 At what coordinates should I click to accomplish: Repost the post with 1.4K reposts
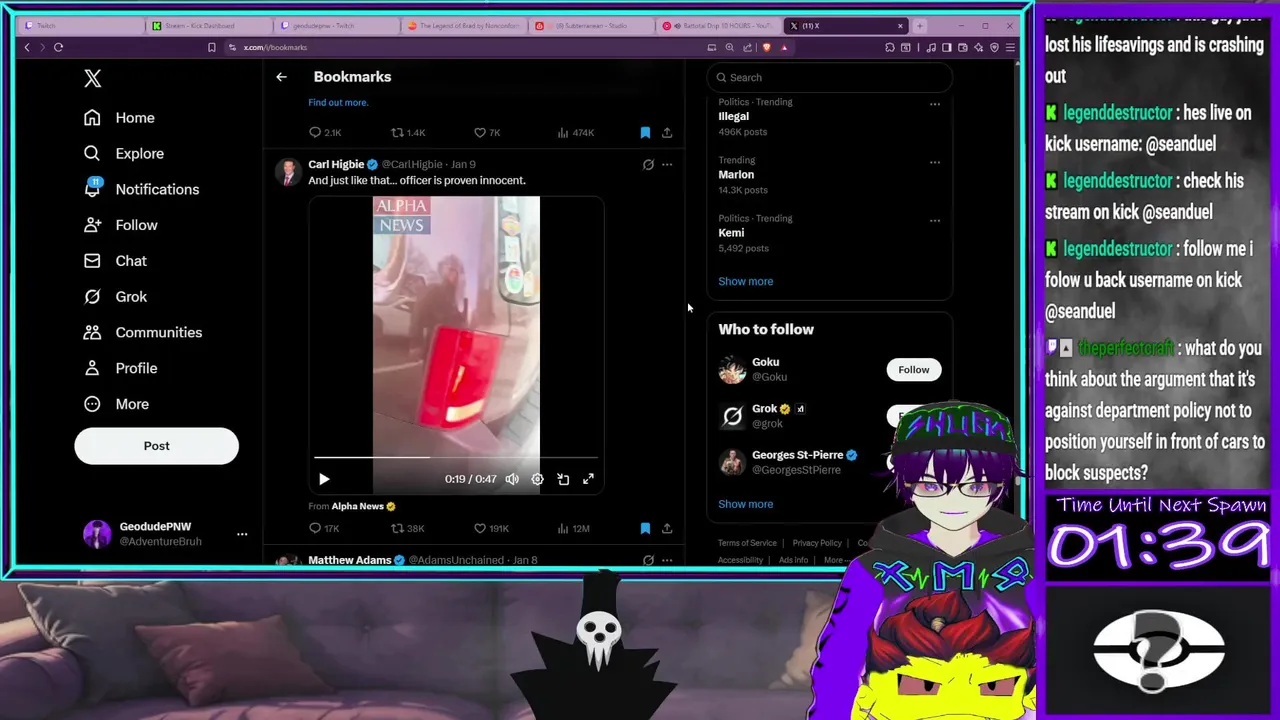(x=407, y=133)
